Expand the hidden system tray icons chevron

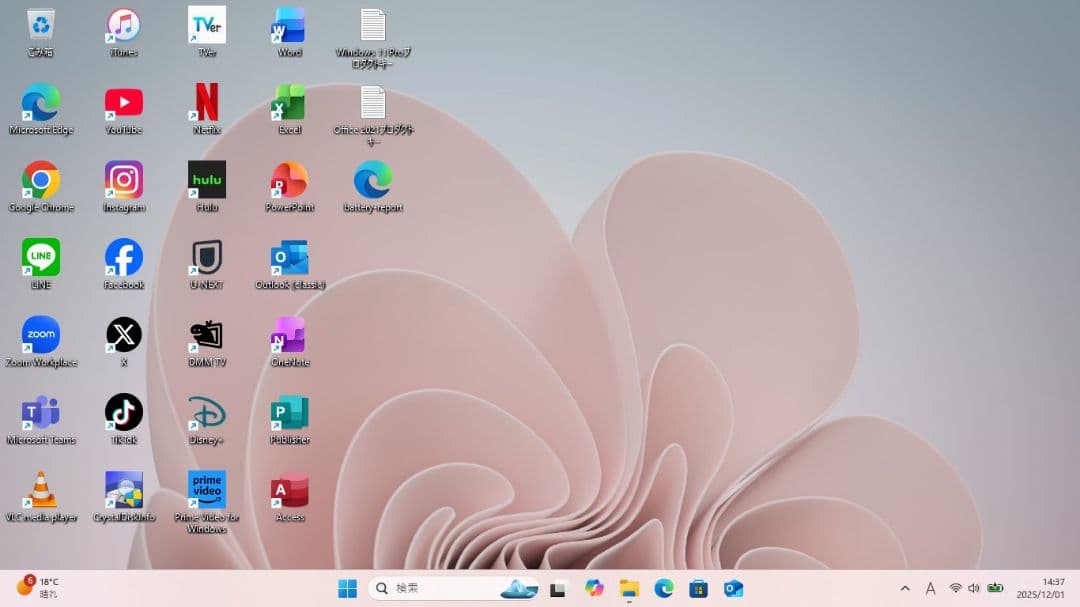tap(905, 588)
